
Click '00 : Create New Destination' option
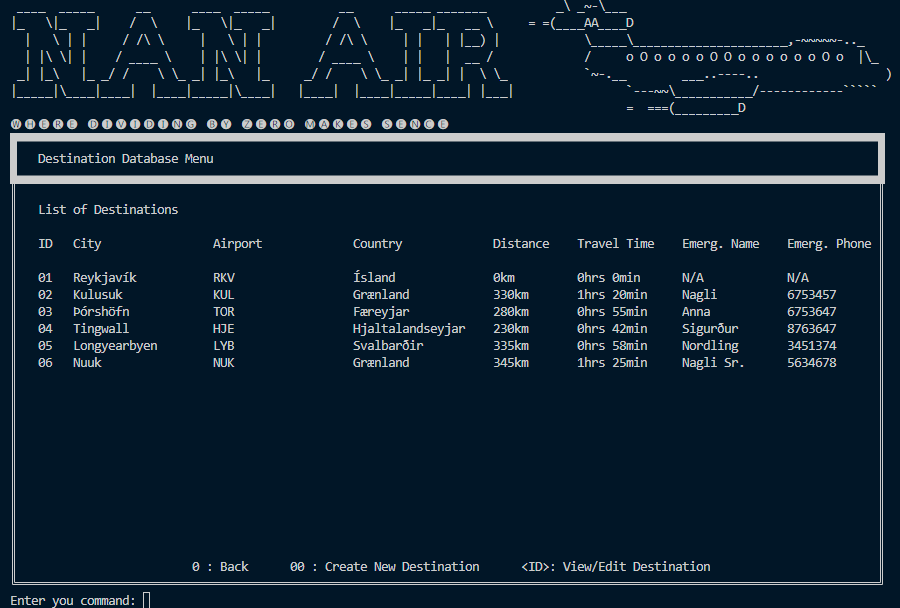384,567
